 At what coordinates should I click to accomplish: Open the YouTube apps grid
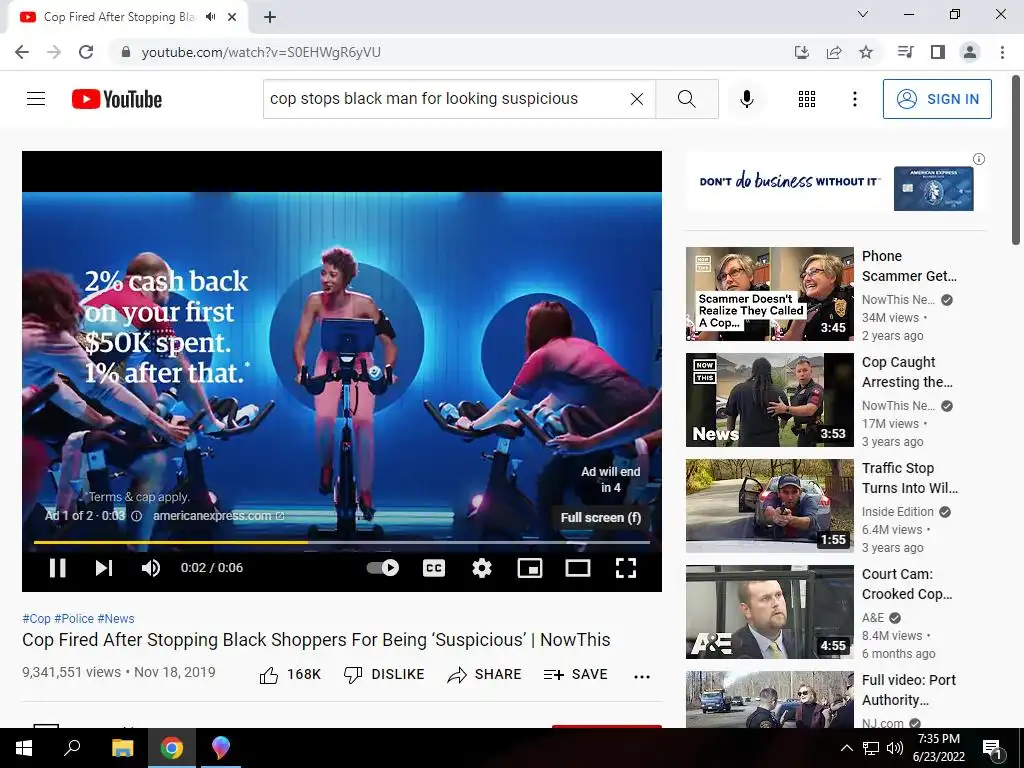coord(807,99)
